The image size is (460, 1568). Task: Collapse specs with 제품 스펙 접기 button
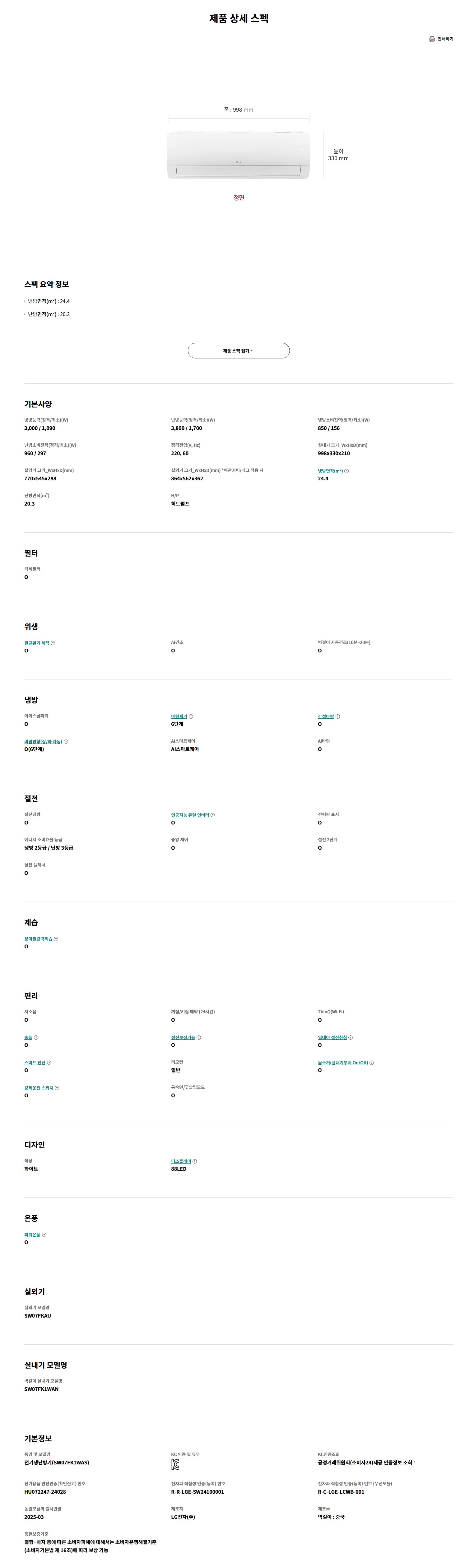[239, 351]
